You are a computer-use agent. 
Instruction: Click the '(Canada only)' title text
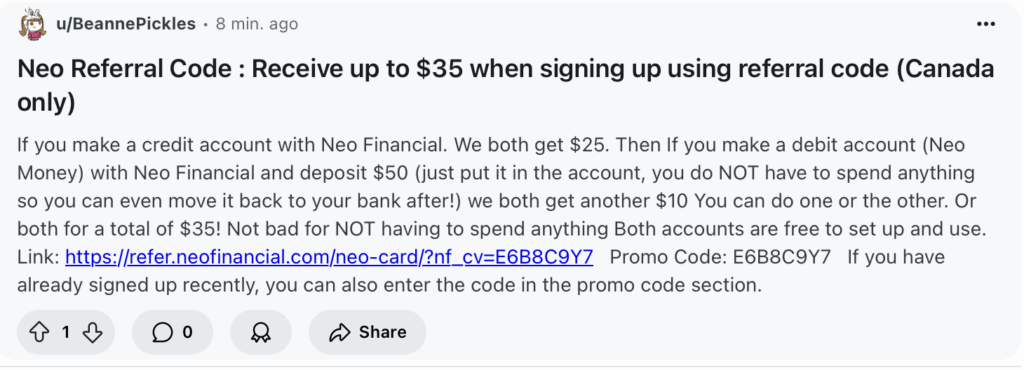[945, 69]
